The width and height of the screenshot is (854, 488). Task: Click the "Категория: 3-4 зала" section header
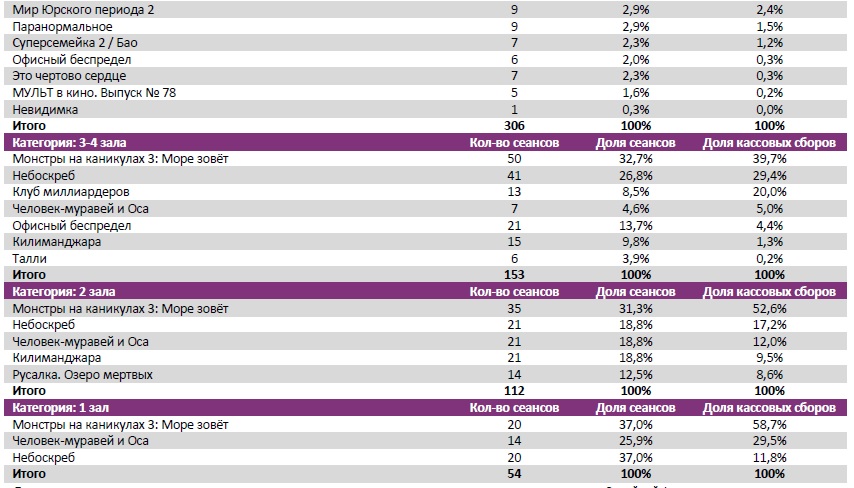pyautogui.click(x=70, y=143)
